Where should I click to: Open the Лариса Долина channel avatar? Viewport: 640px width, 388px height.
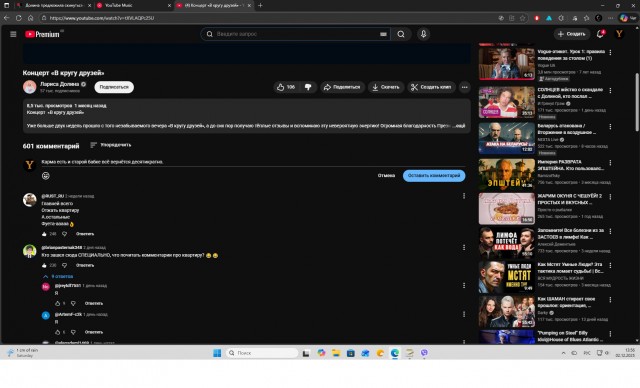[x=30, y=87]
